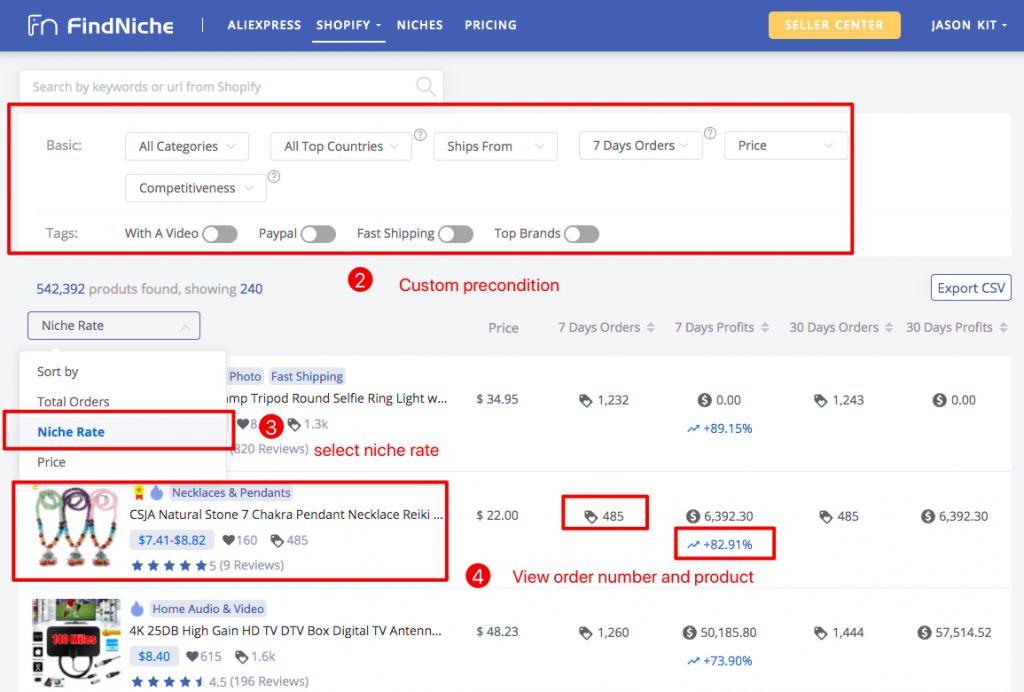Click tag icon next to 1,444 orders
This screenshot has width=1024, height=692.
(x=821, y=633)
